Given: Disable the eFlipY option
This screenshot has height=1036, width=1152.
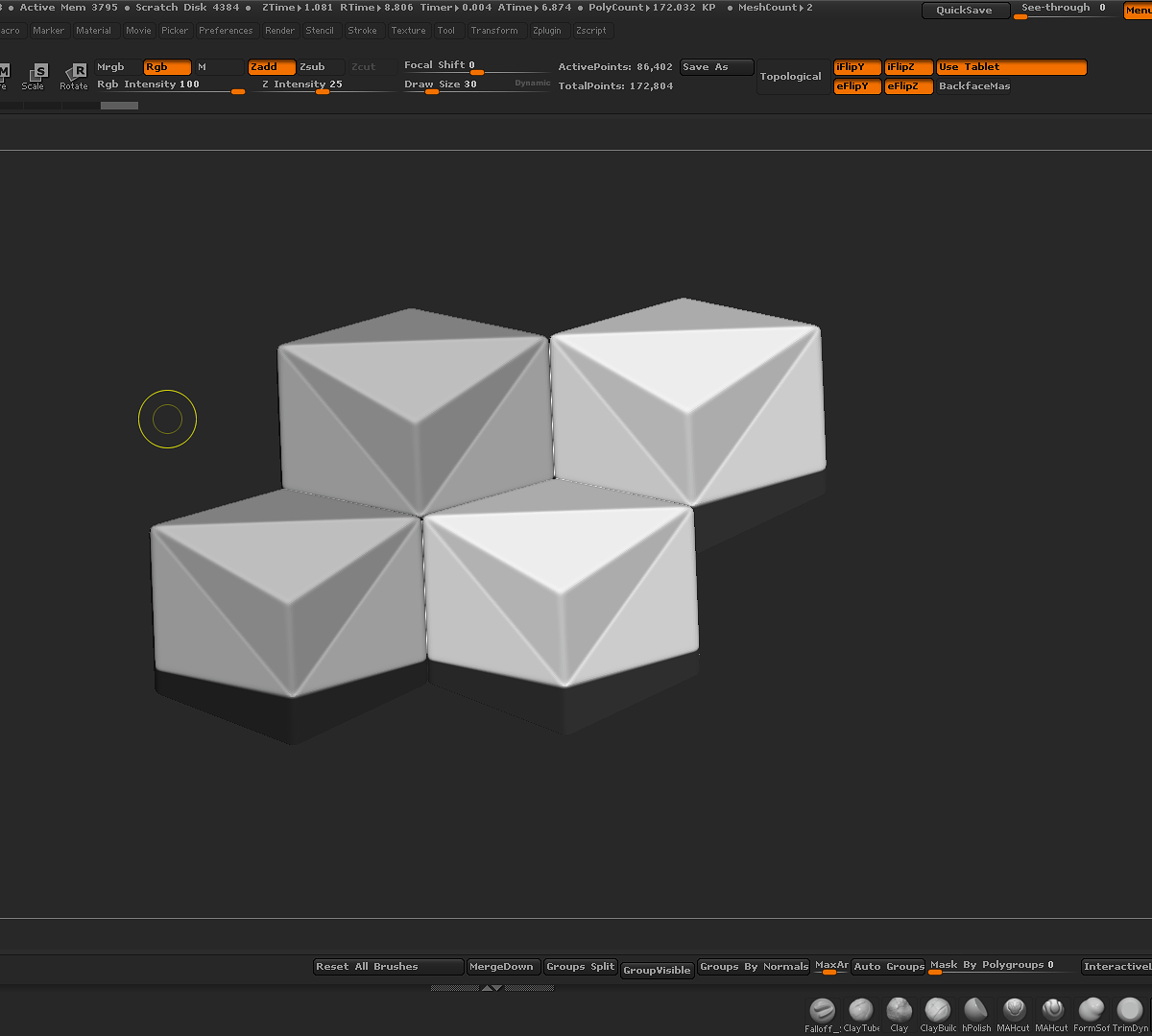Looking at the screenshot, I should (857, 86).
